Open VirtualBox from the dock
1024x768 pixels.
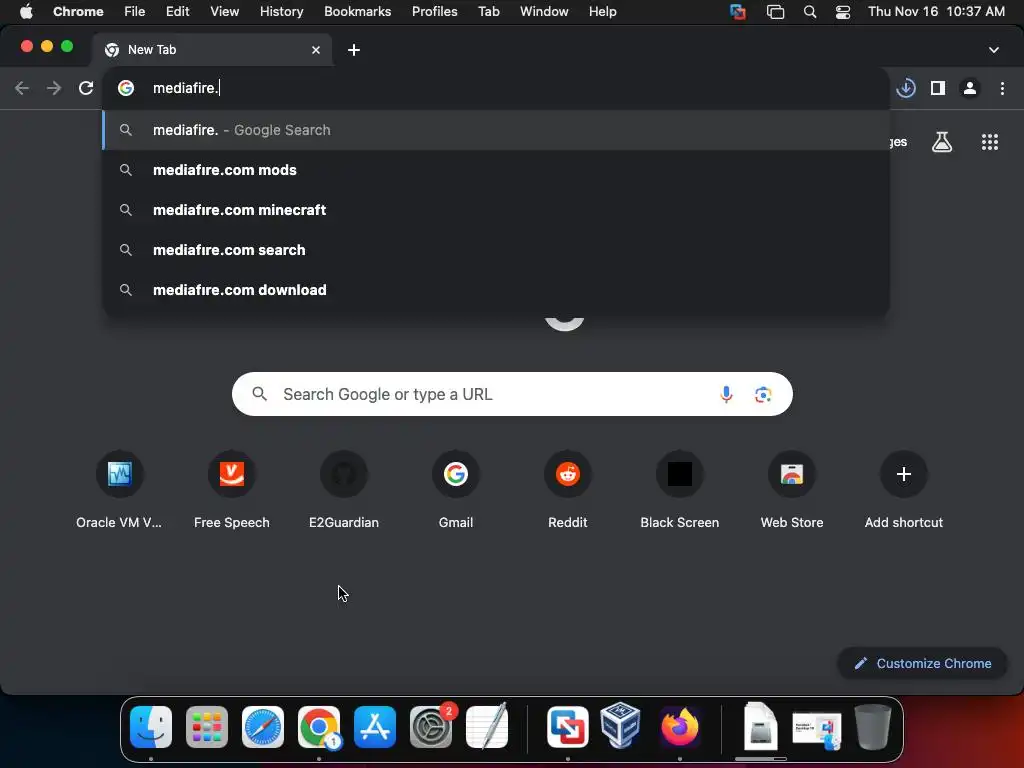[x=620, y=725]
